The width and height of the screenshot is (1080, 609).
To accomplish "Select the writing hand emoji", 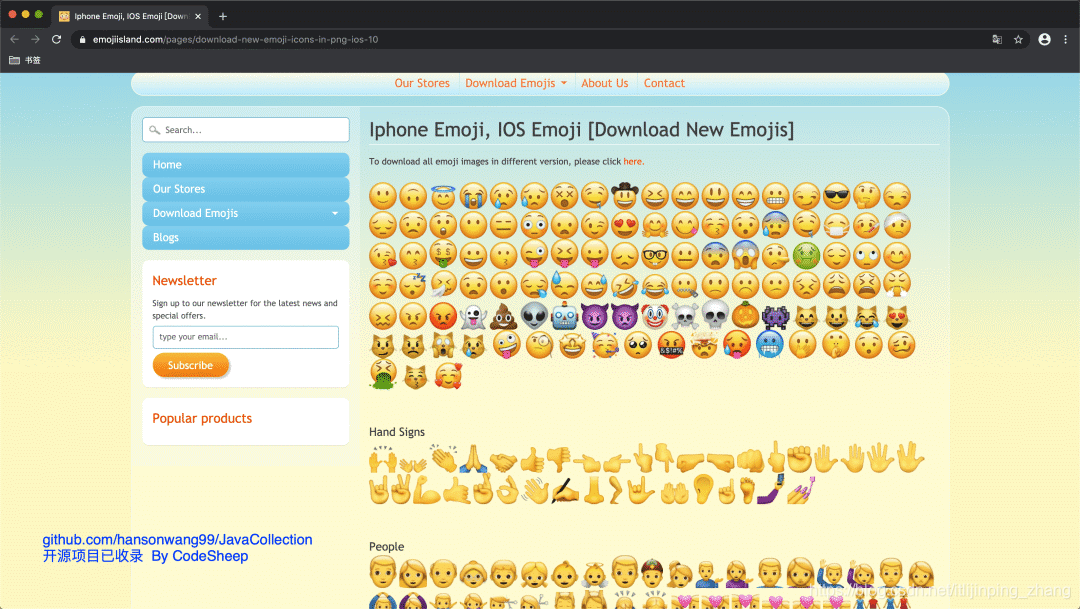I will tap(565, 491).
